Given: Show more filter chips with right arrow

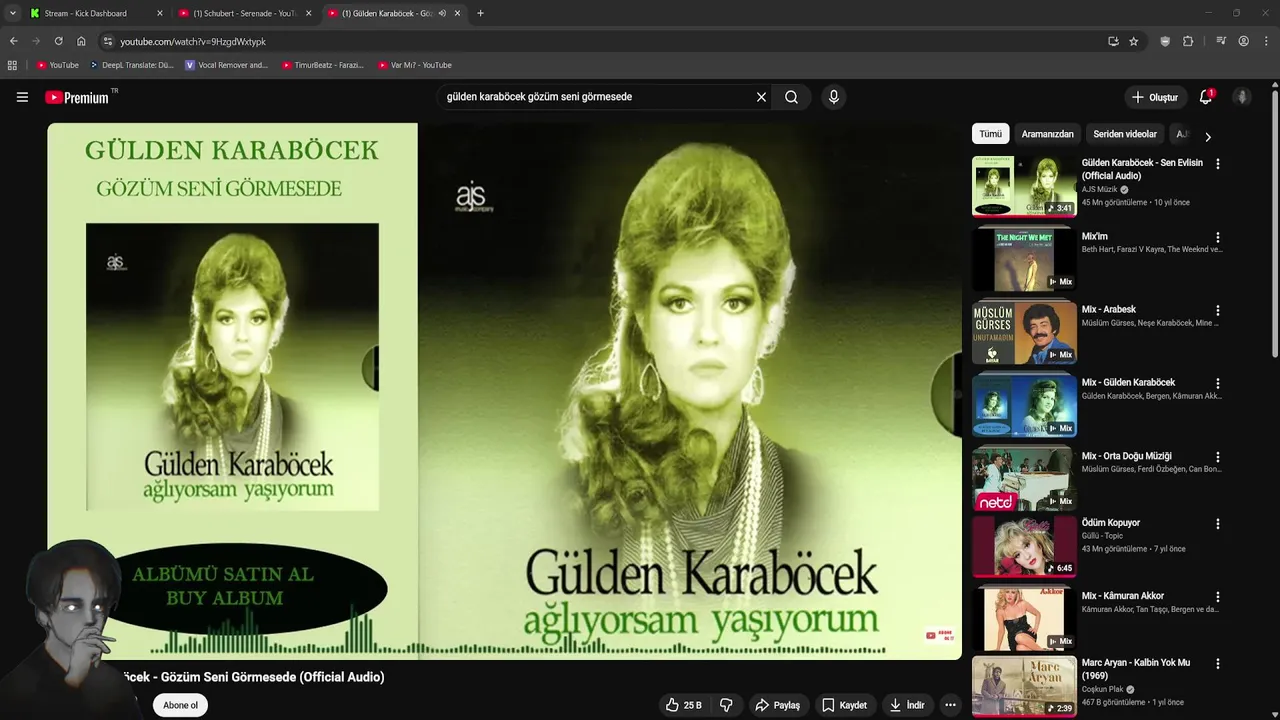Looking at the screenshot, I should 1207,136.
